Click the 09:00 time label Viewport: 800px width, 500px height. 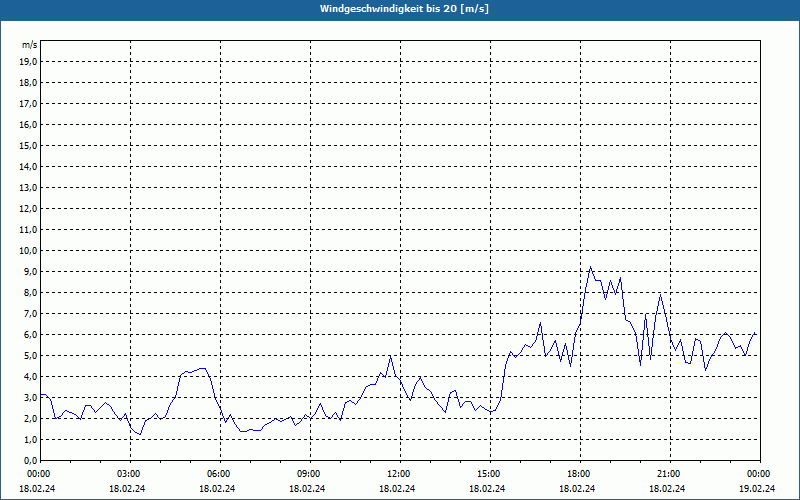pyautogui.click(x=309, y=474)
